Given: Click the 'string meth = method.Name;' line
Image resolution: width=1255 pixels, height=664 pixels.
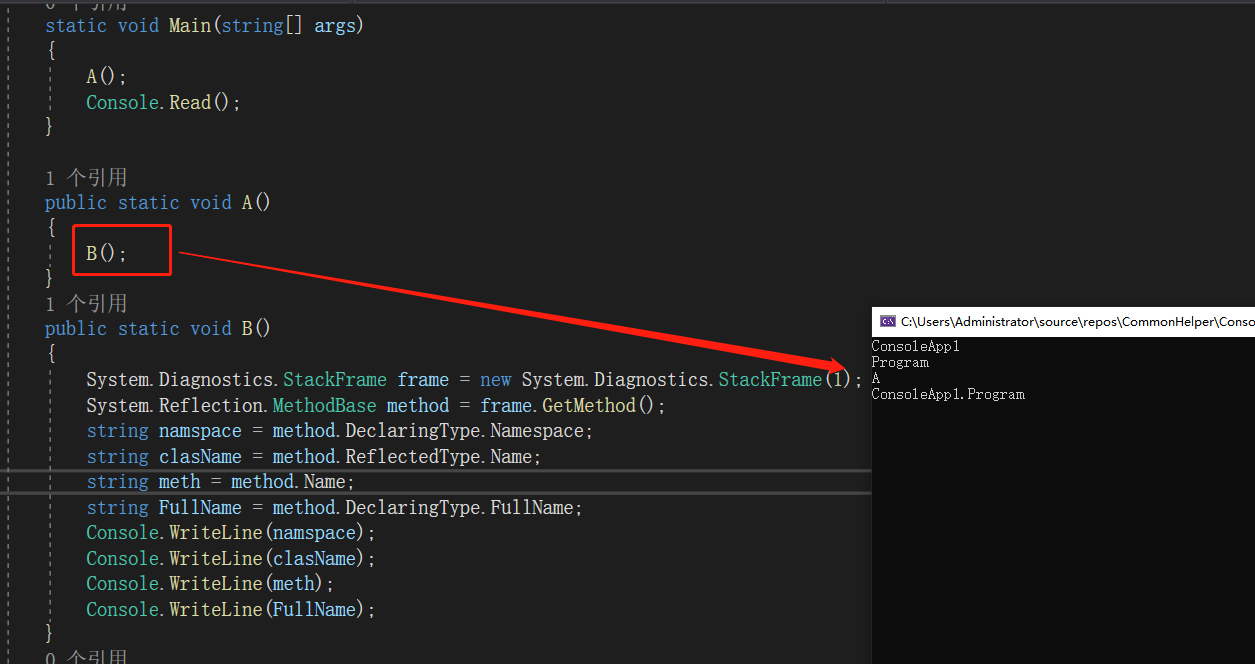Looking at the screenshot, I should [220, 482].
